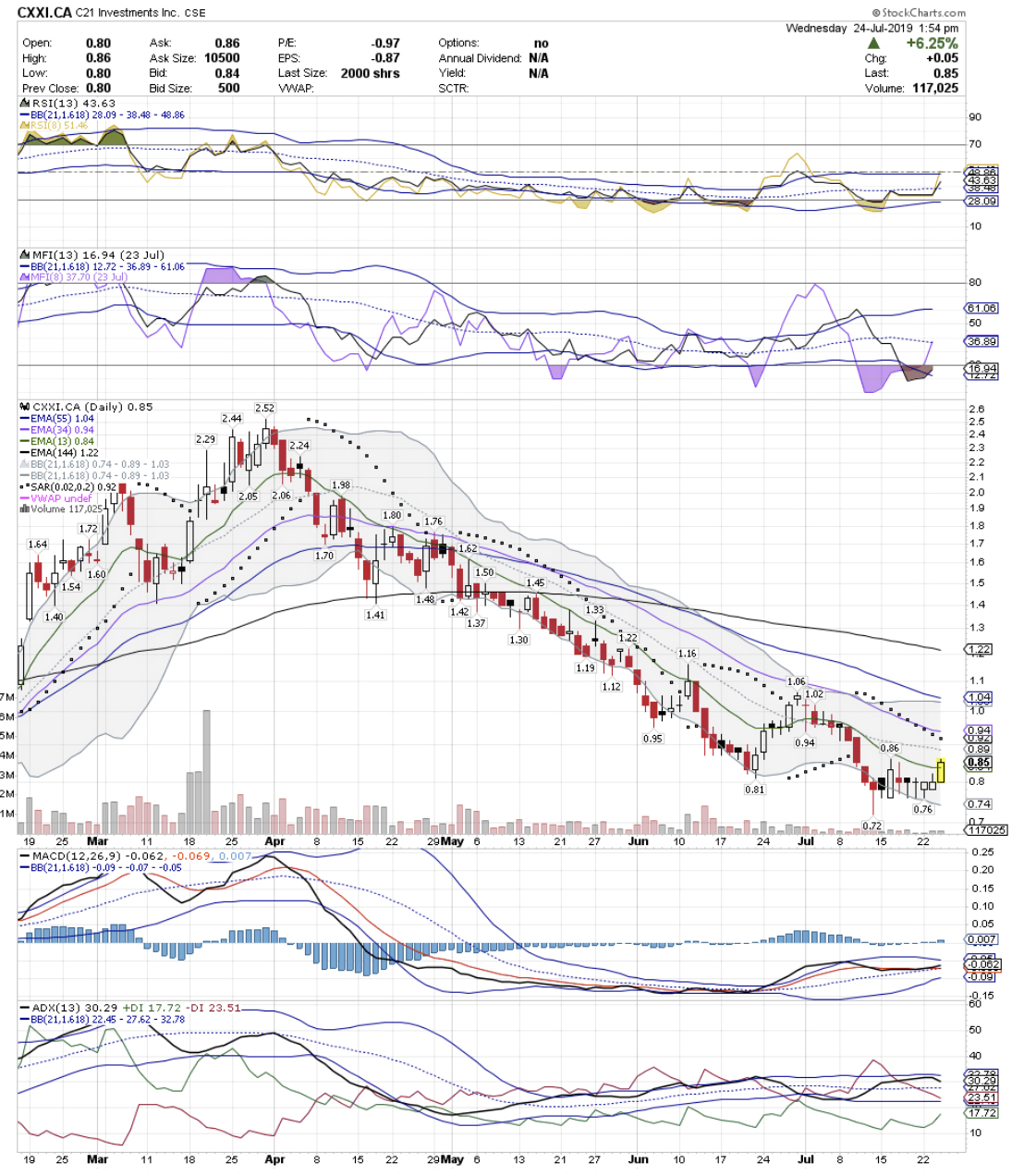1024x1176 pixels.
Task: Click the tallest gray volume spike bar
Action: pos(206,771)
